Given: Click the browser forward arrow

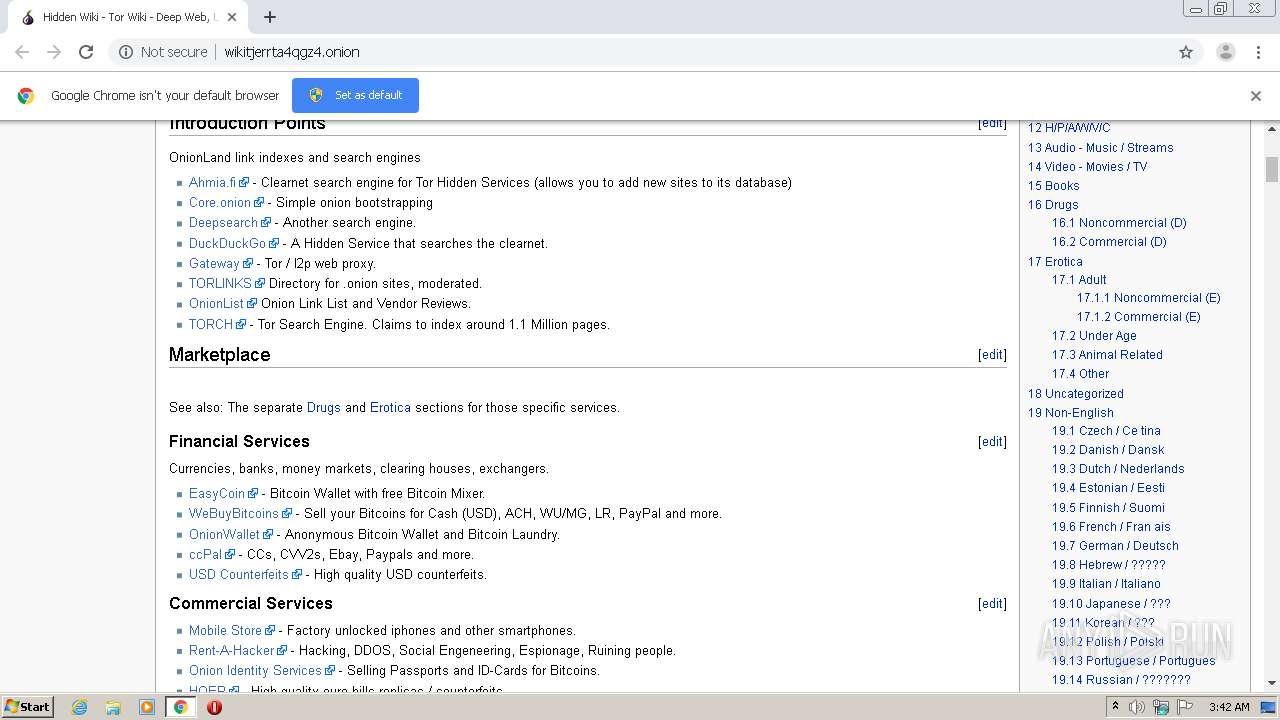Looking at the screenshot, I should click(54, 52).
